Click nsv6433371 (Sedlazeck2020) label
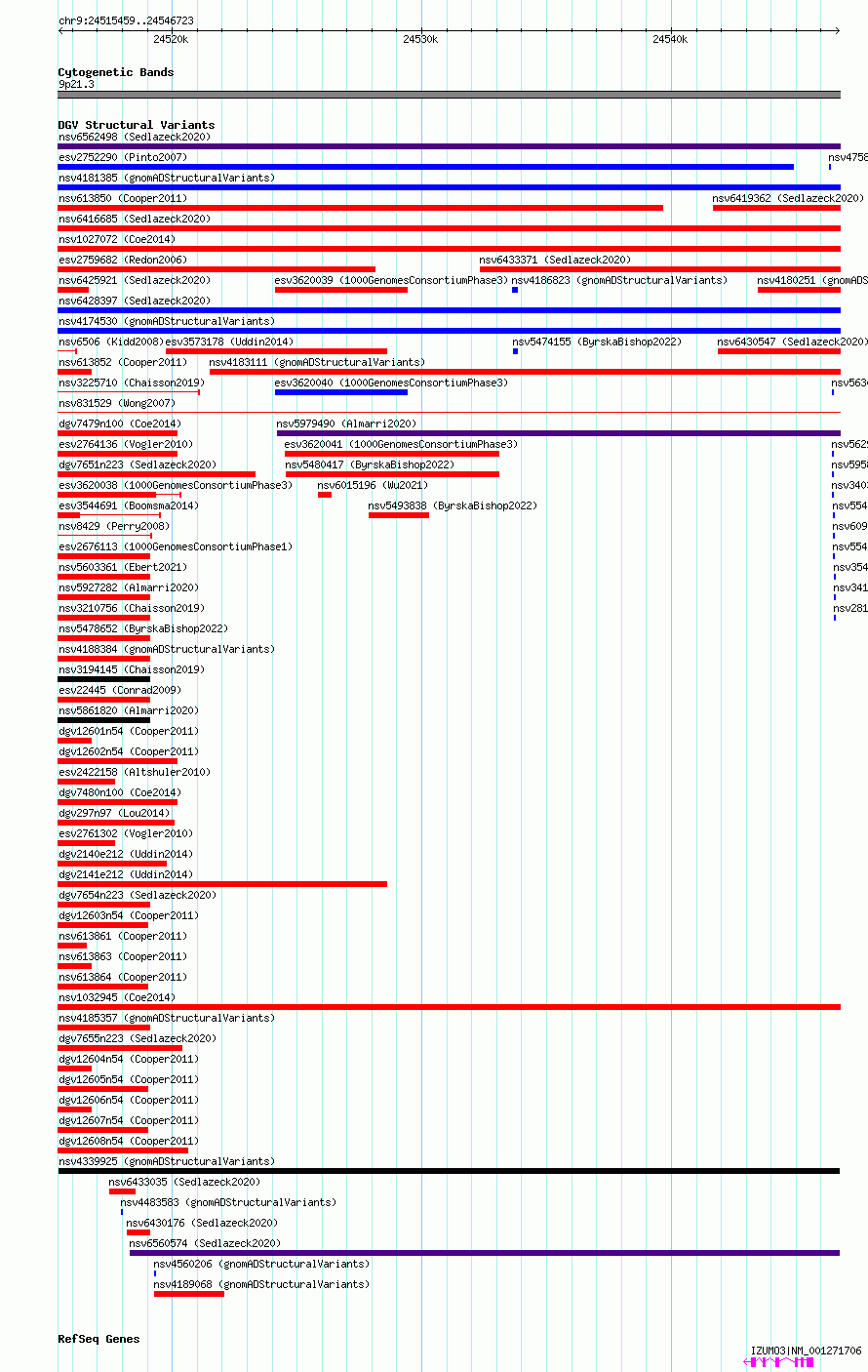The image size is (868, 1372). (x=555, y=260)
